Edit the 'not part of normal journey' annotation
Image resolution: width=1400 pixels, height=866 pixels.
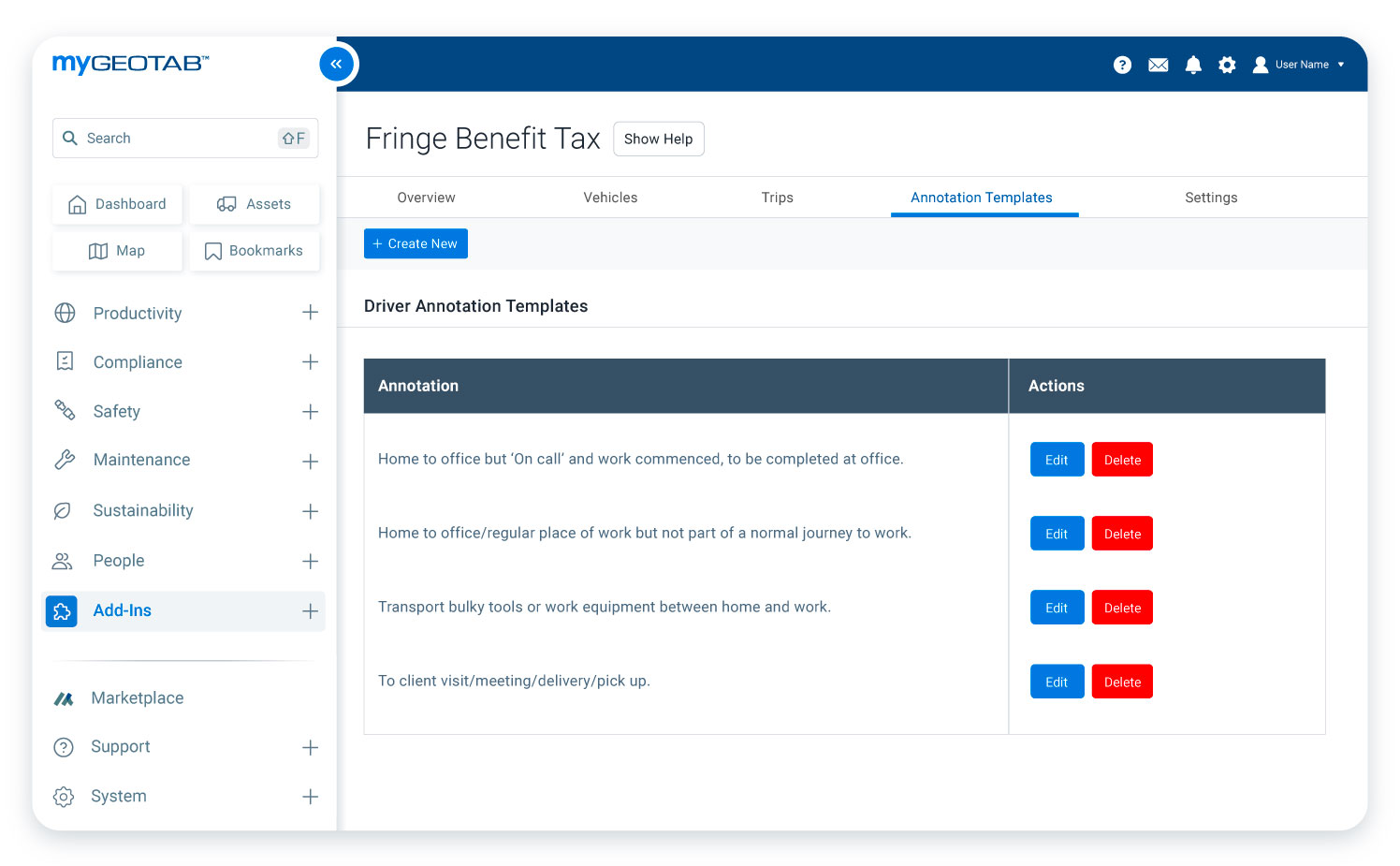1057,534
